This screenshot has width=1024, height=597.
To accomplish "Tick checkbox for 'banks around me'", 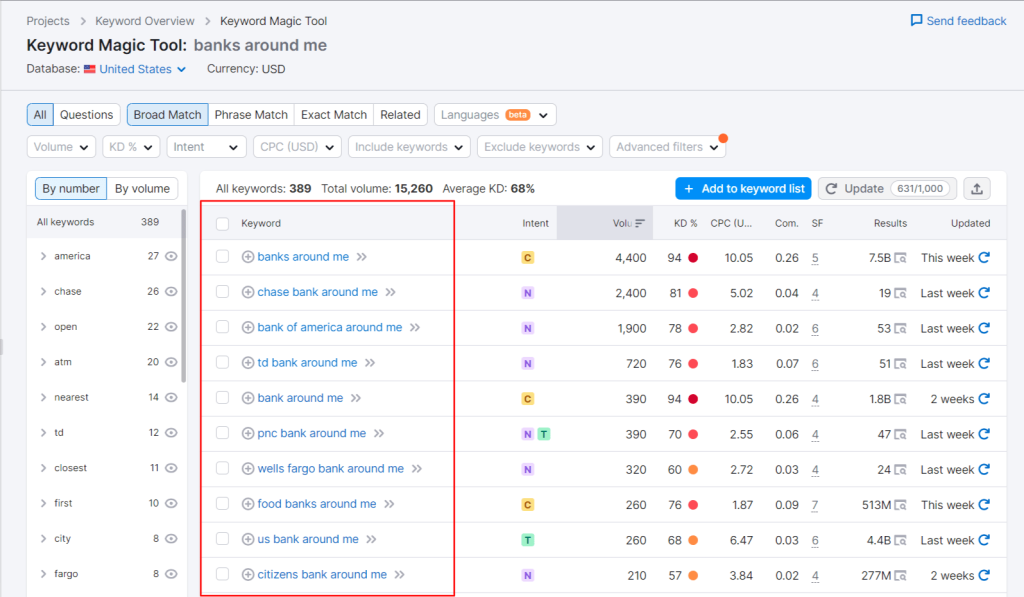I will pyautogui.click(x=223, y=257).
